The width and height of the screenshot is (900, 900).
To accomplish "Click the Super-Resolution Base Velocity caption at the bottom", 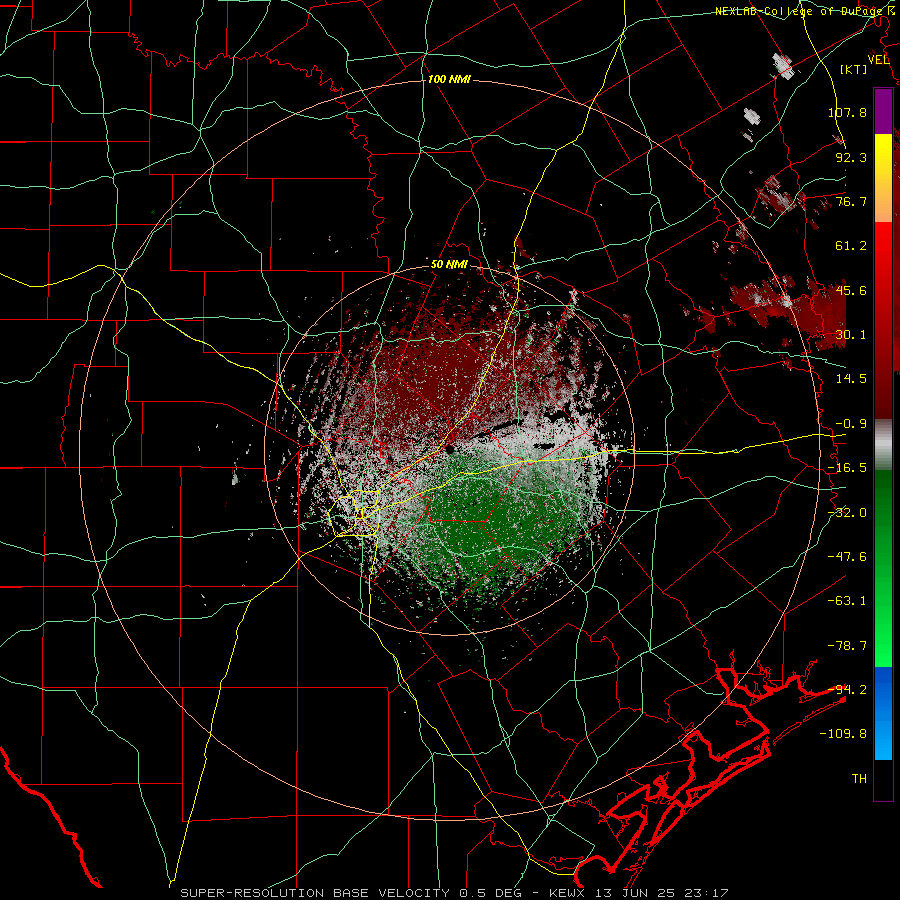I will click(x=454, y=893).
